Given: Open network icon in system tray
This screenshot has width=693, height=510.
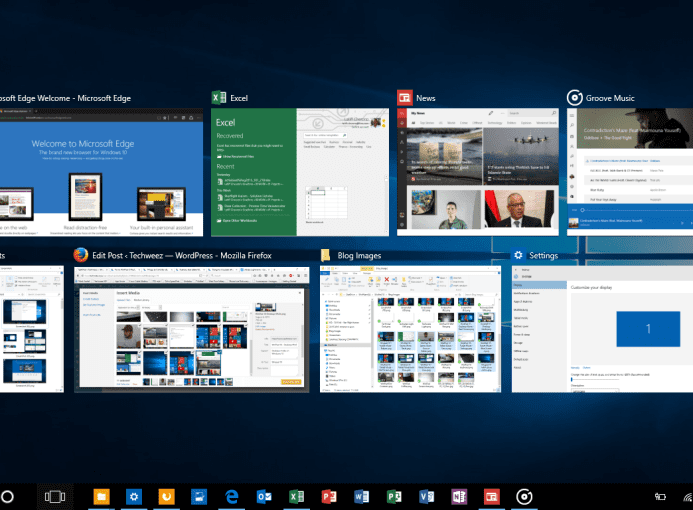Looking at the screenshot, I should pyautogui.click(x=688, y=497).
